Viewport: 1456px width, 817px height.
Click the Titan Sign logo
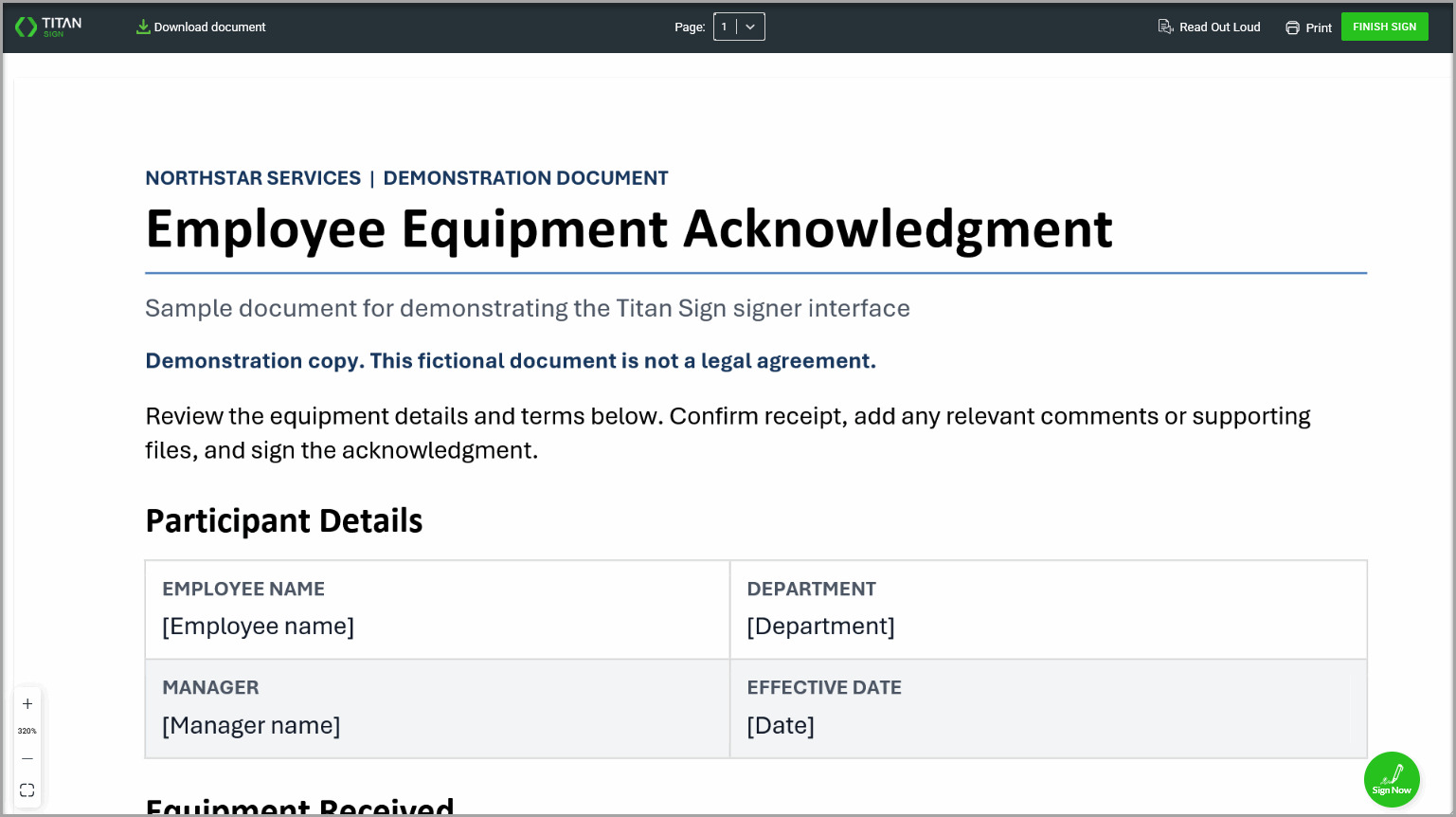(x=48, y=27)
